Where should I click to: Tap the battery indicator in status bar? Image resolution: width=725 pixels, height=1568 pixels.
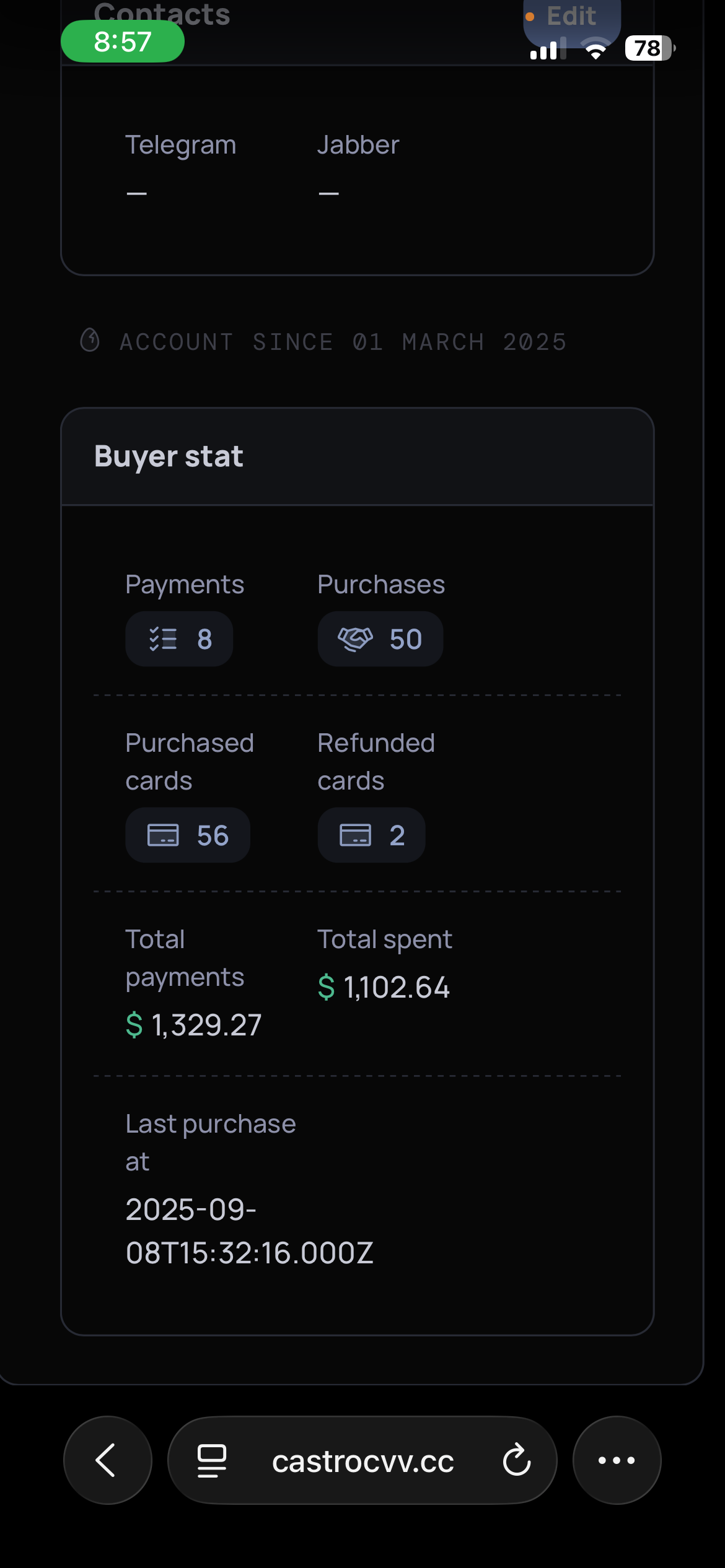pyautogui.click(x=648, y=48)
